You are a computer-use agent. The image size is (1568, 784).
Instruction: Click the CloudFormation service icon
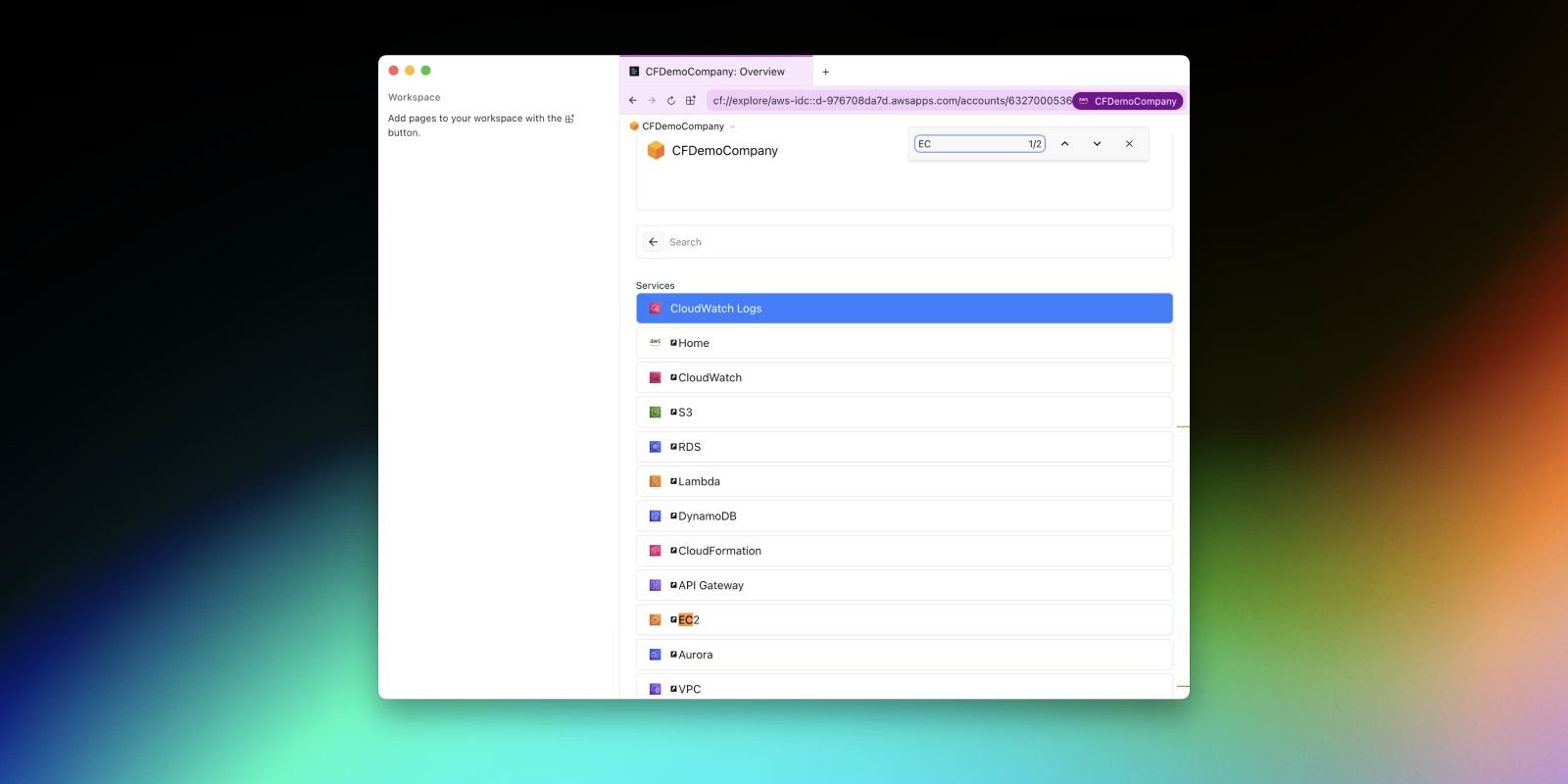point(655,551)
